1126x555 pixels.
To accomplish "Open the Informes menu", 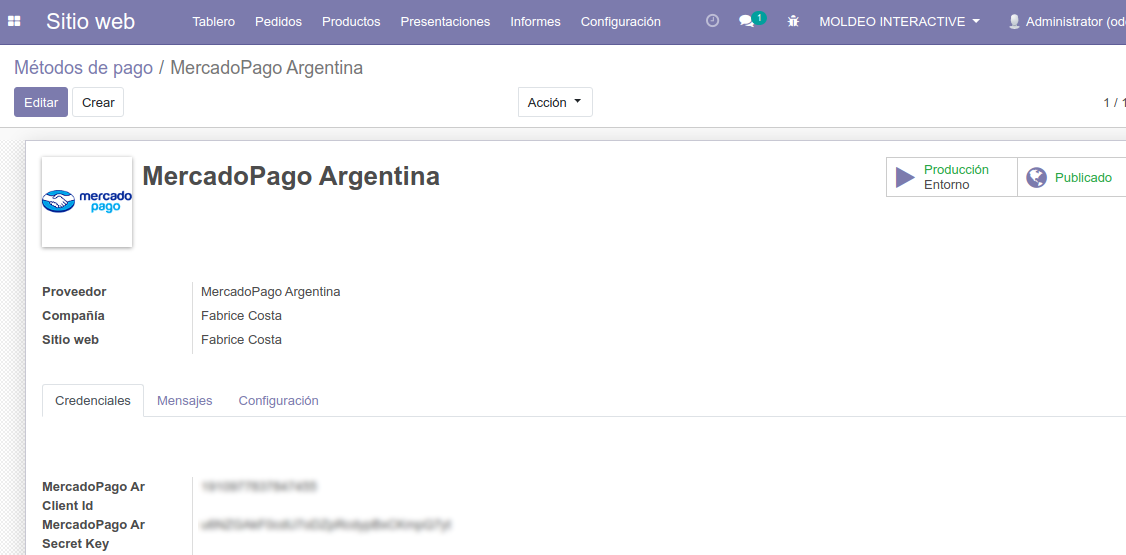I will tap(536, 22).
